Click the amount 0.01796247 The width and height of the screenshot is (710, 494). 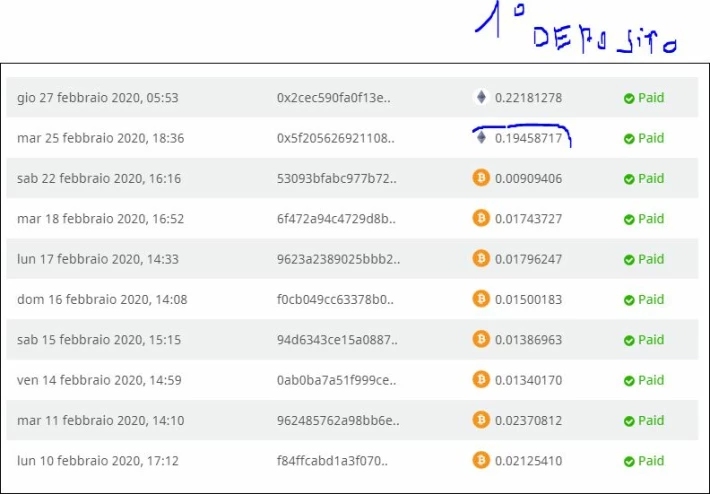[528, 259]
